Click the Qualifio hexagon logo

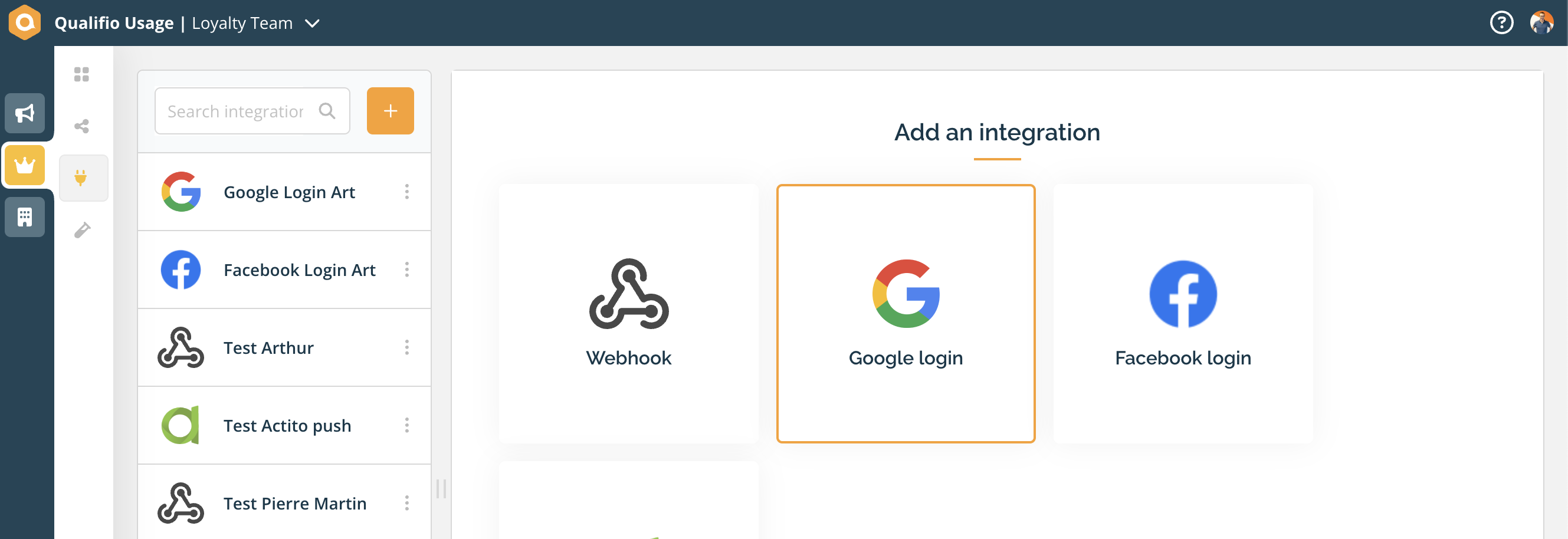pyautogui.click(x=25, y=22)
